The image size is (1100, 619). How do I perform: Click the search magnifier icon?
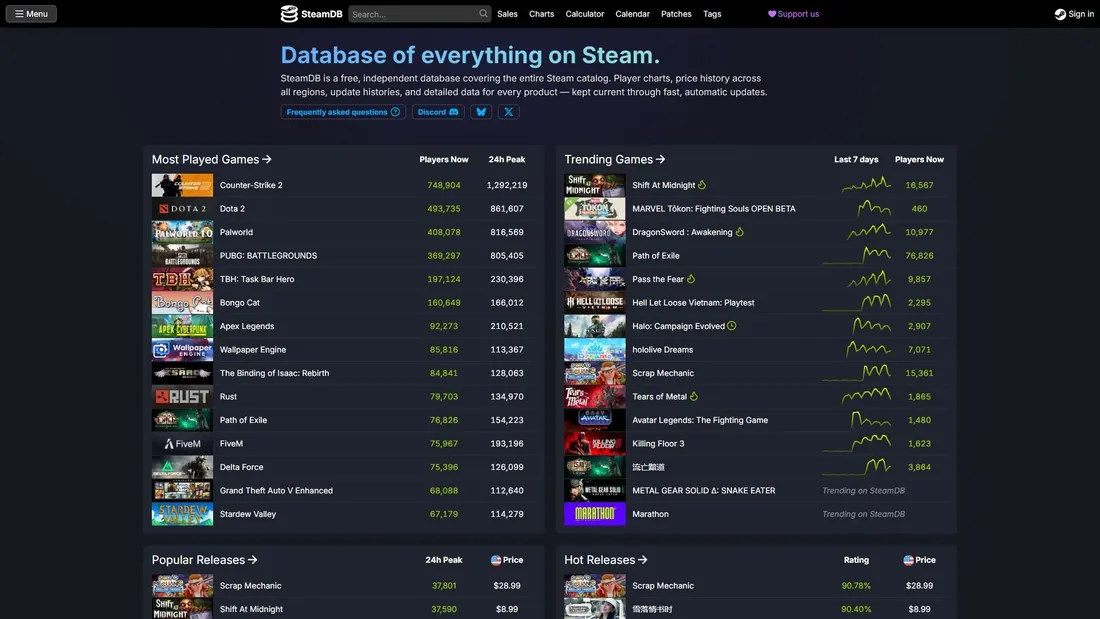tap(483, 13)
